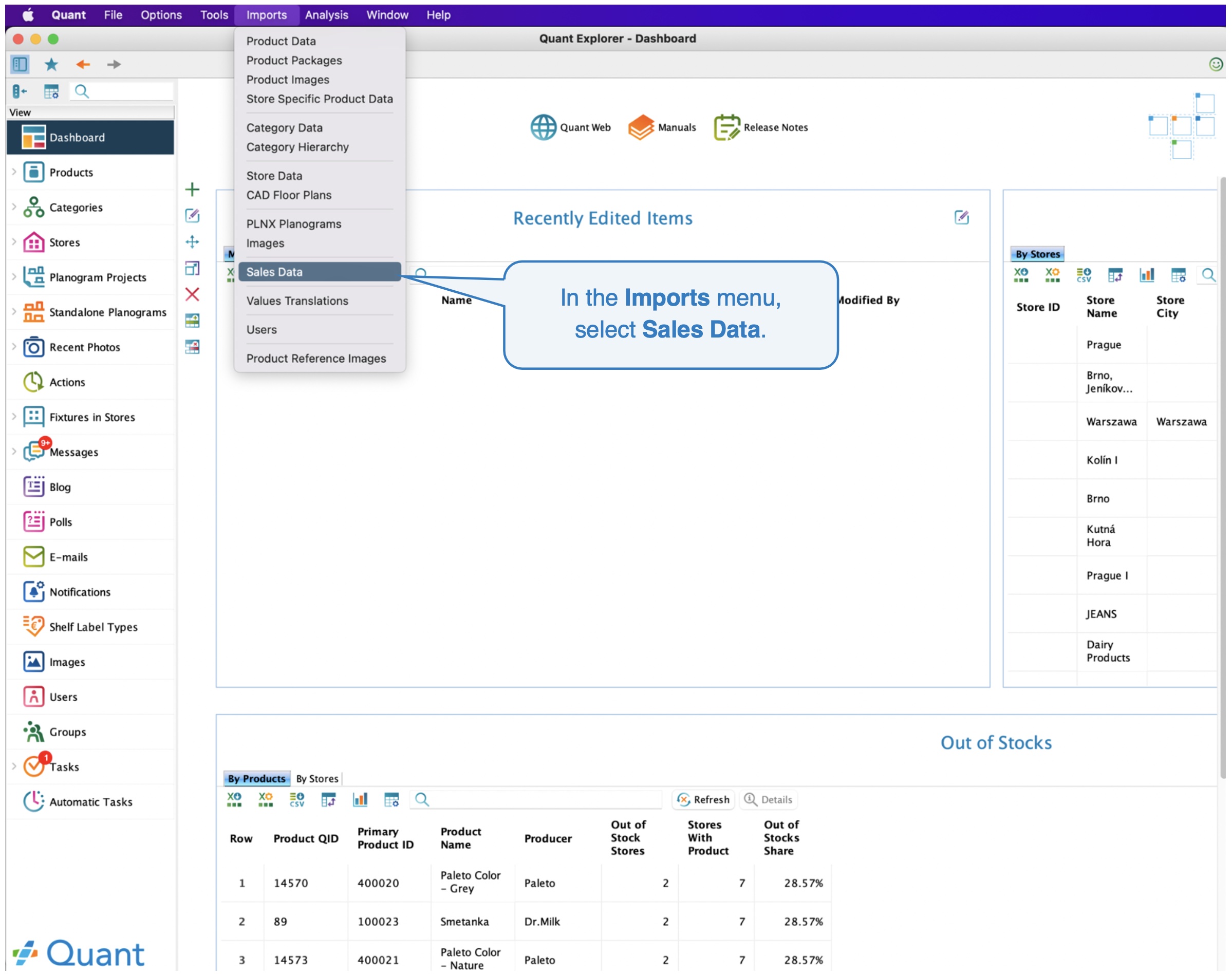The width and height of the screenshot is (1232, 974).
Task: Expand the Standalone Planograms node
Action: [x=14, y=311]
